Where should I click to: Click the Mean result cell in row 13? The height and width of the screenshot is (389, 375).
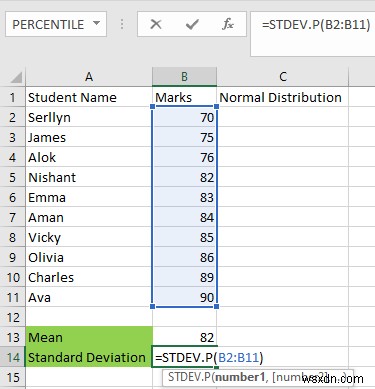pos(185,337)
